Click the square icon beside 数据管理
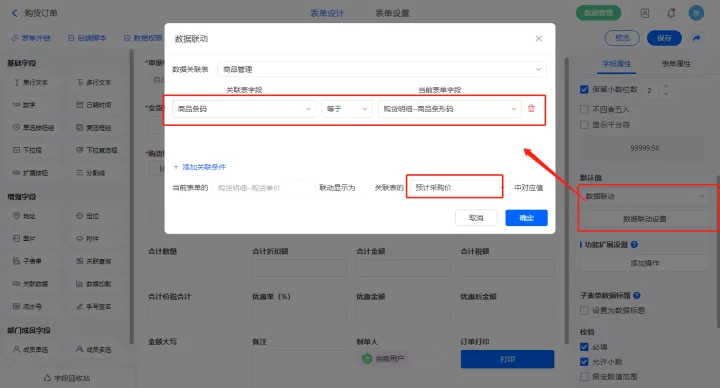The image size is (720, 388). (x=645, y=13)
